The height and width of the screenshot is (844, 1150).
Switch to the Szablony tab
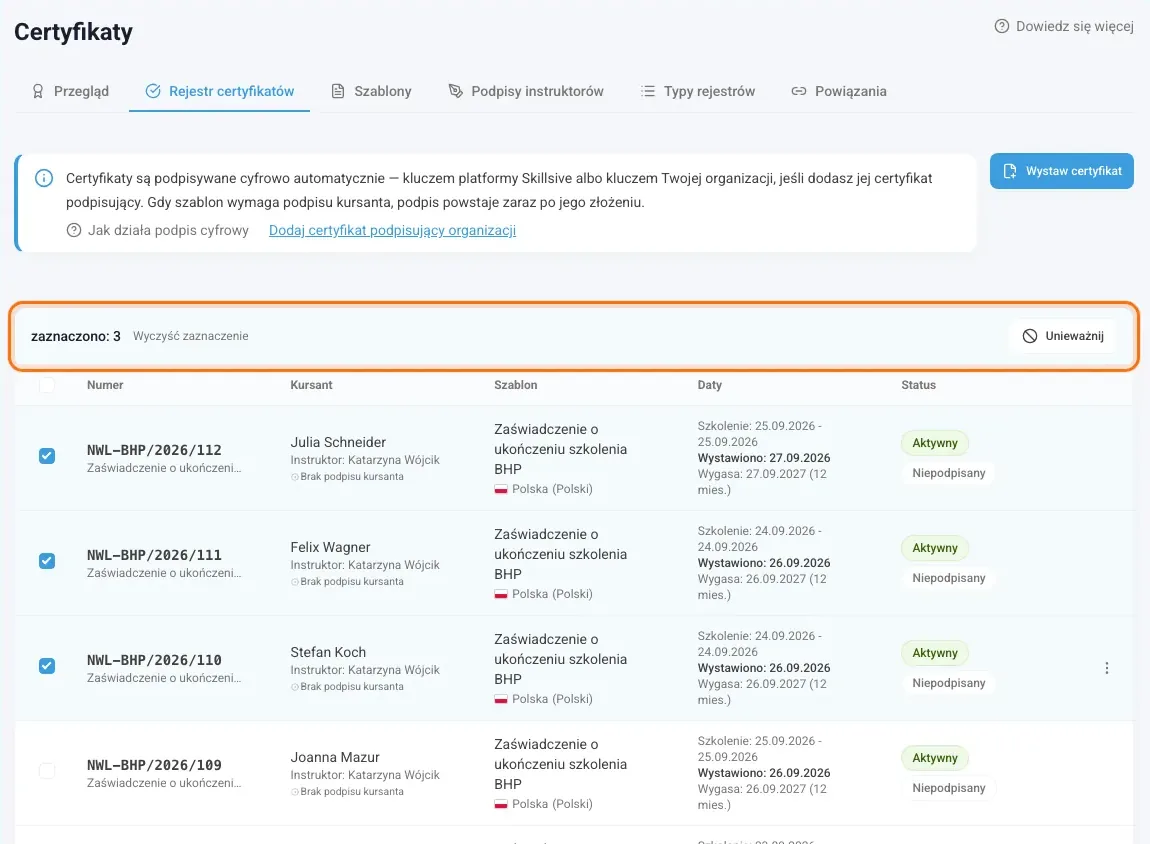click(371, 91)
